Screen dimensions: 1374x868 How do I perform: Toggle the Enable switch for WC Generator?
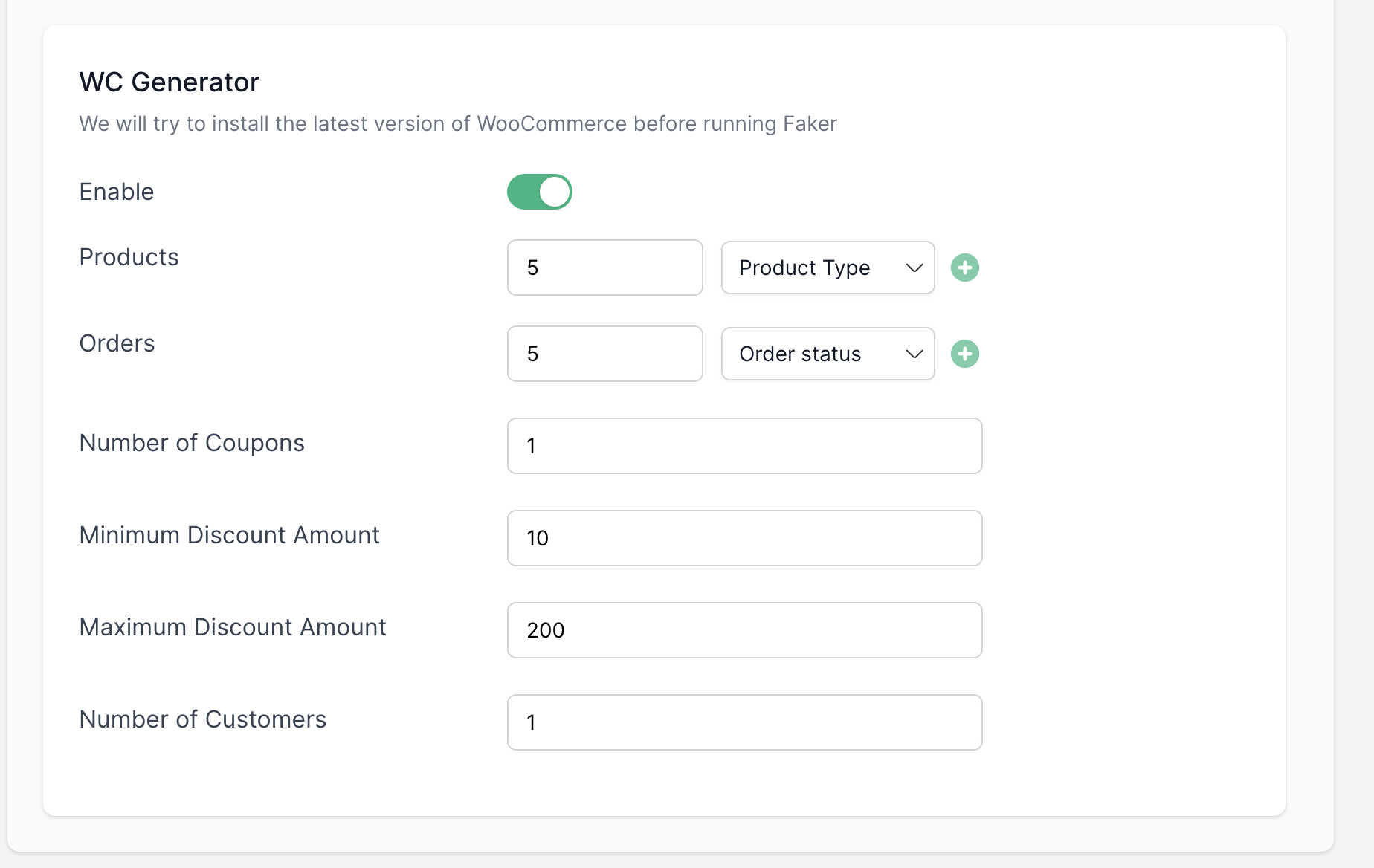tap(539, 192)
